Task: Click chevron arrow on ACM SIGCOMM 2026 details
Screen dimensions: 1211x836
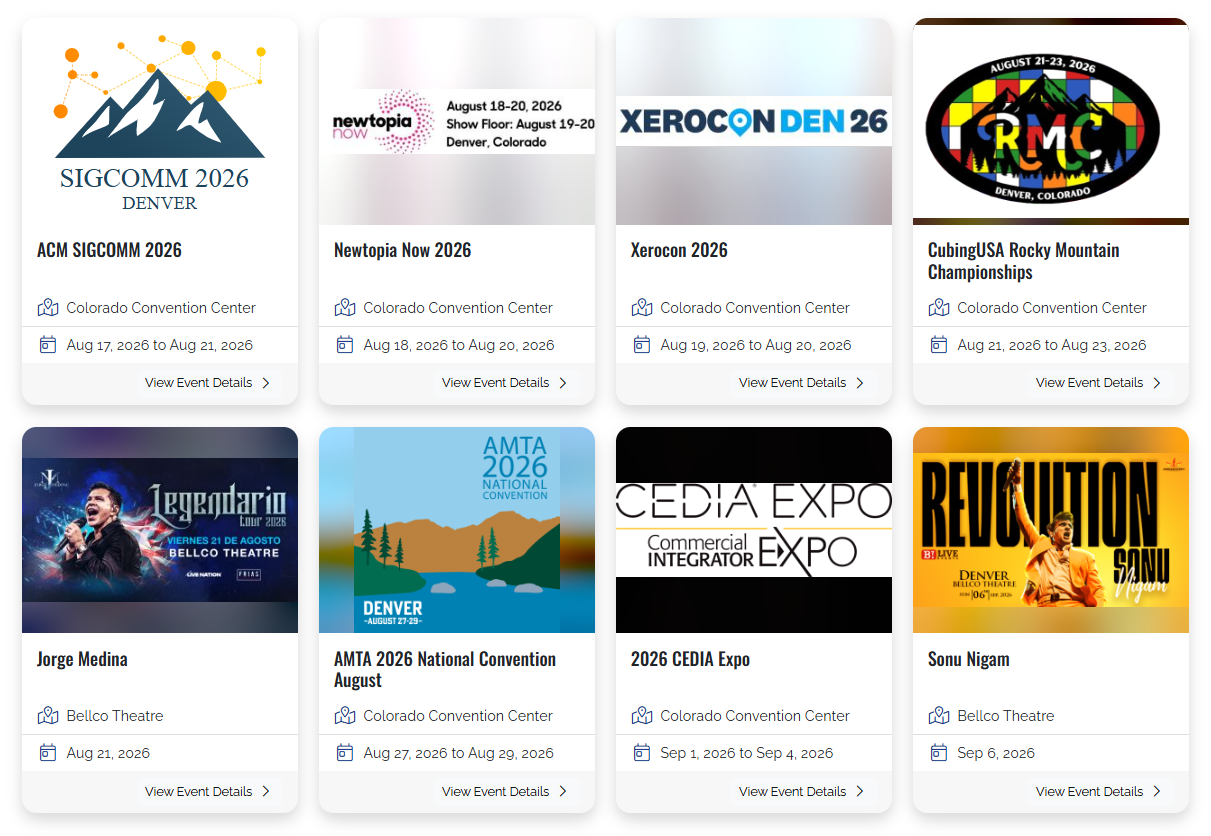Action: click(x=266, y=383)
